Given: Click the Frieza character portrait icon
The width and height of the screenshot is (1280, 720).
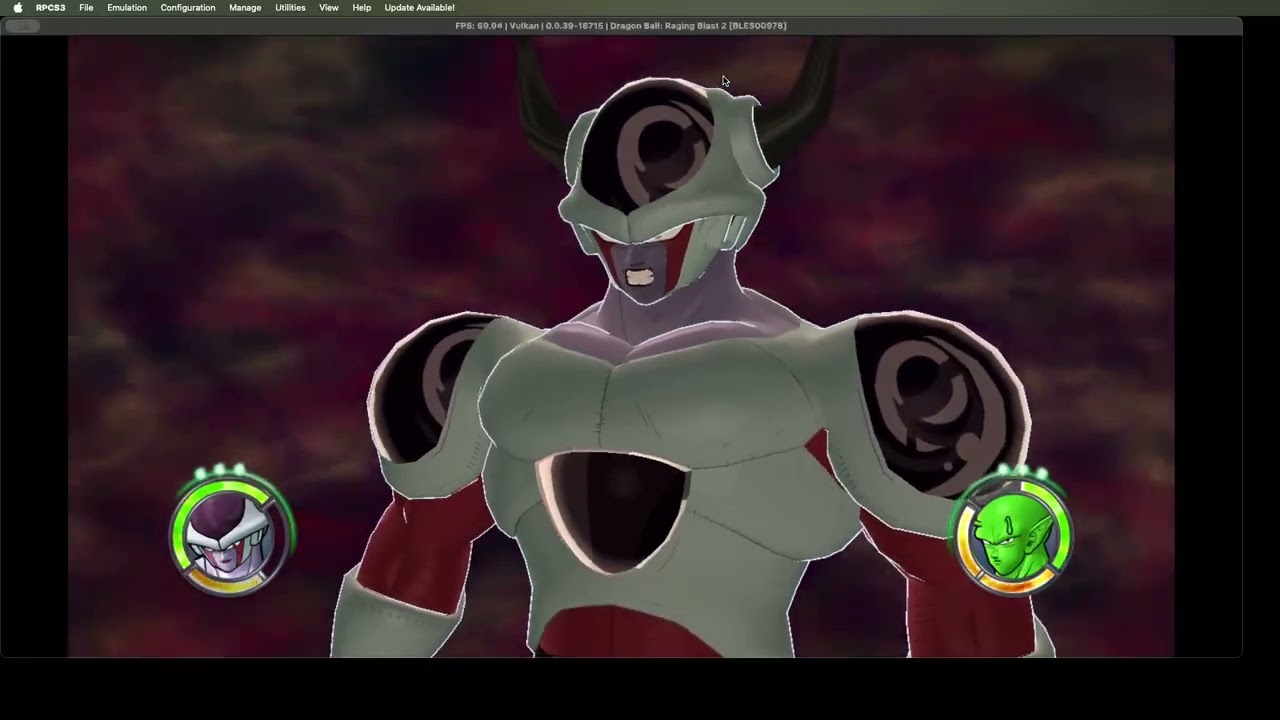Looking at the screenshot, I should pyautogui.click(x=230, y=535).
